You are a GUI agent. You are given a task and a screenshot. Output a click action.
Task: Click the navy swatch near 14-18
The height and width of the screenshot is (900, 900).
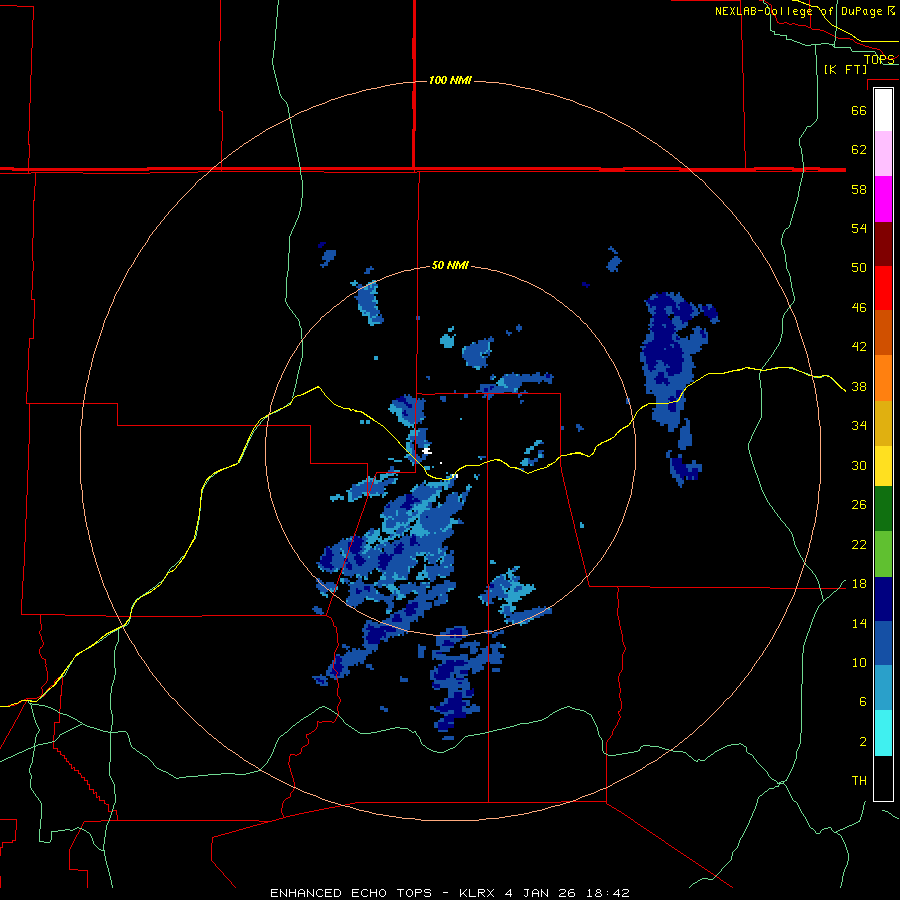pos(883,599)
